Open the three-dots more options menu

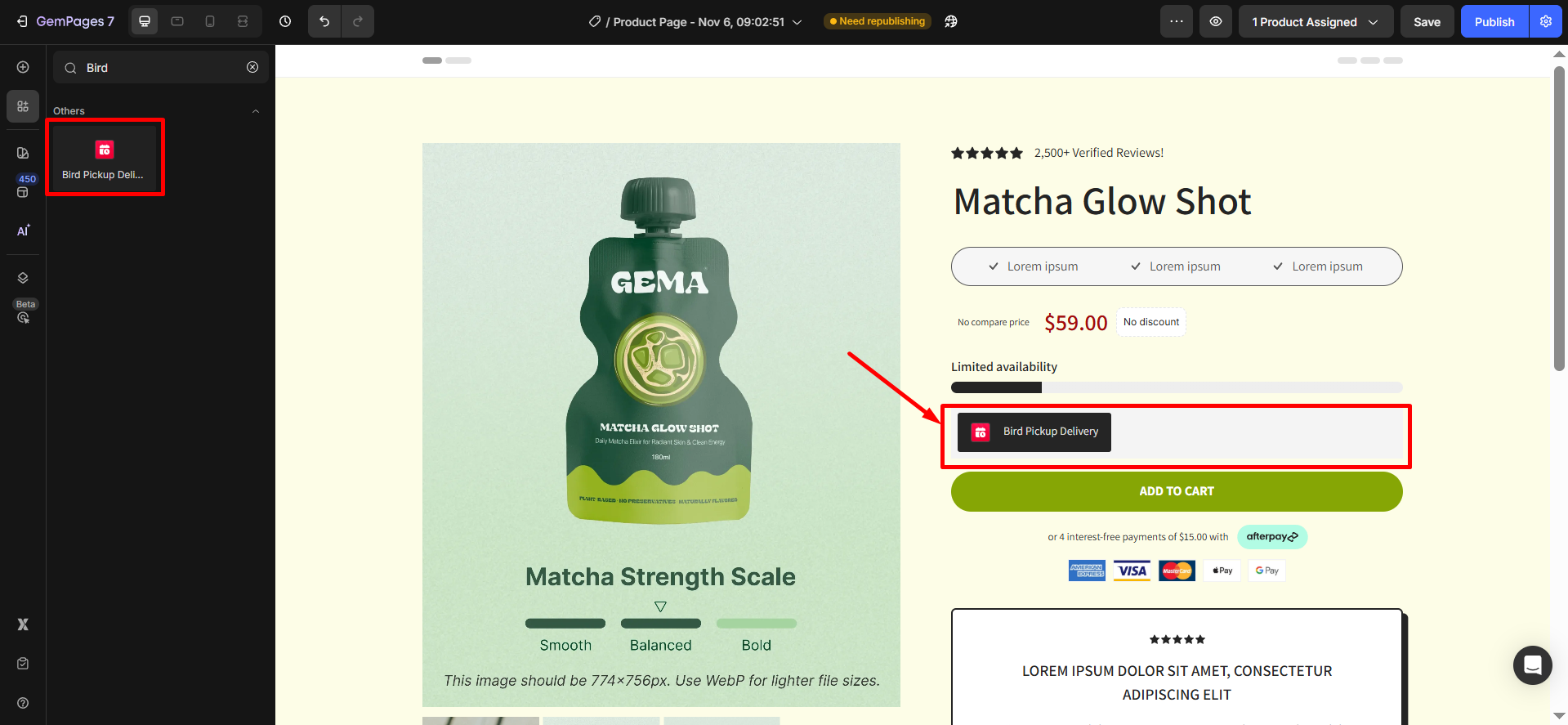1177,22
